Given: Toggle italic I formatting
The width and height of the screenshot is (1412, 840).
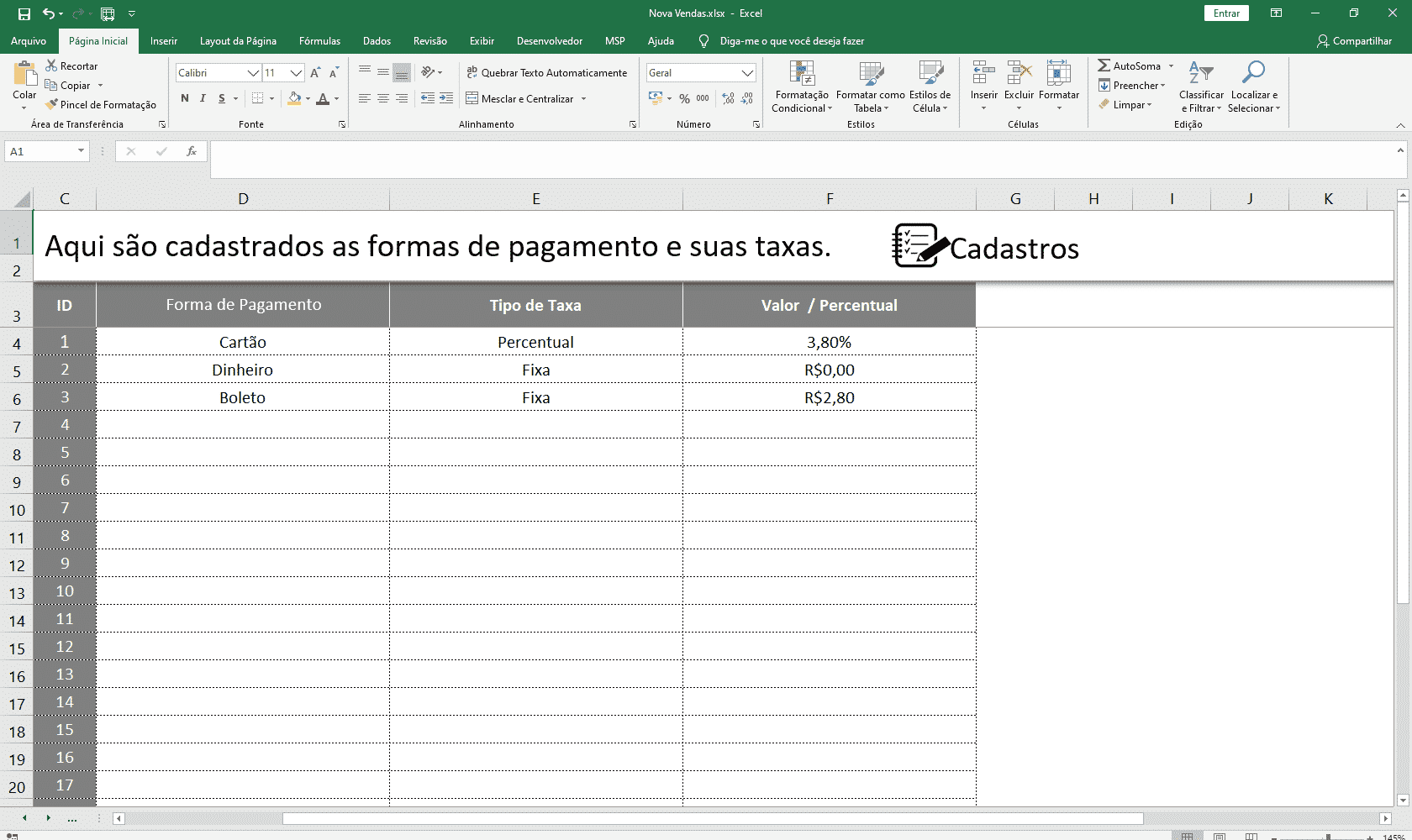Looking at the screenshot, I should click(x=203, y=98).
